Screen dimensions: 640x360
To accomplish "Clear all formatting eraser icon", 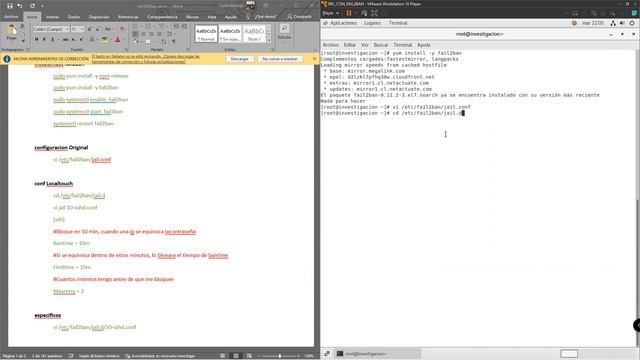I will click(122, 29).
